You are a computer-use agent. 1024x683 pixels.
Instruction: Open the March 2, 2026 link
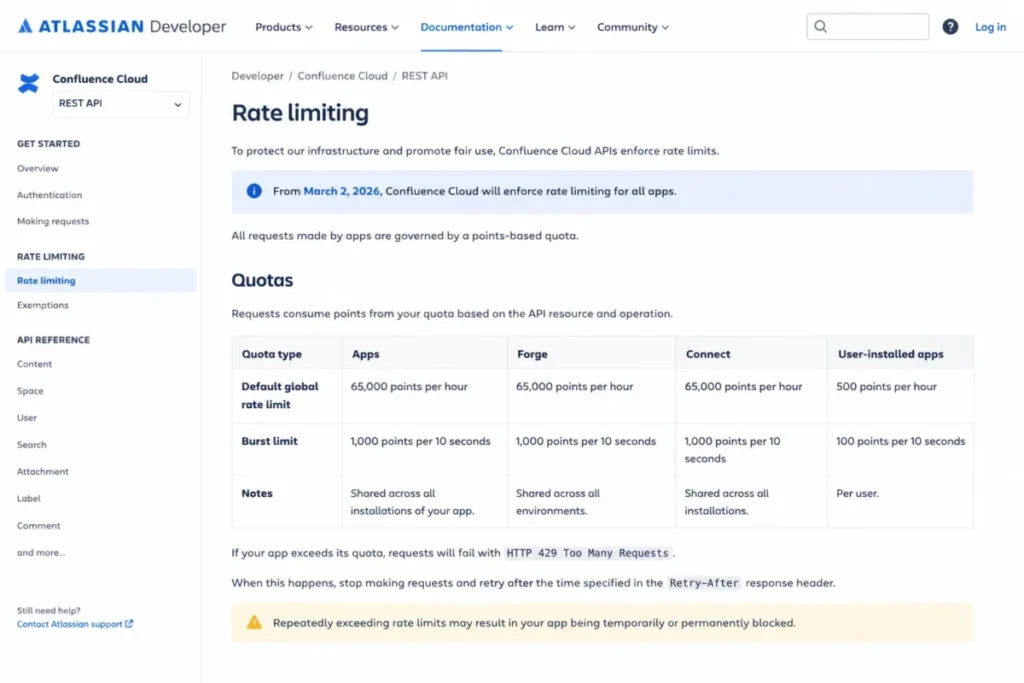[x=341, y=191]
